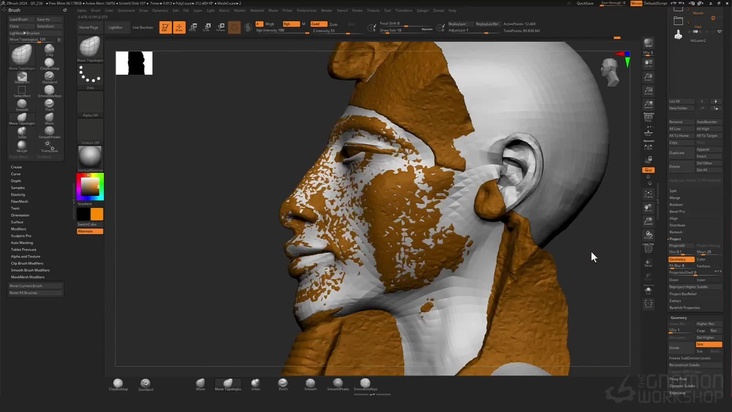Select the MaskPen brush in Brush palette
Image resolution: width=732 pixels, height=412 pixels.
pos(22,77)
